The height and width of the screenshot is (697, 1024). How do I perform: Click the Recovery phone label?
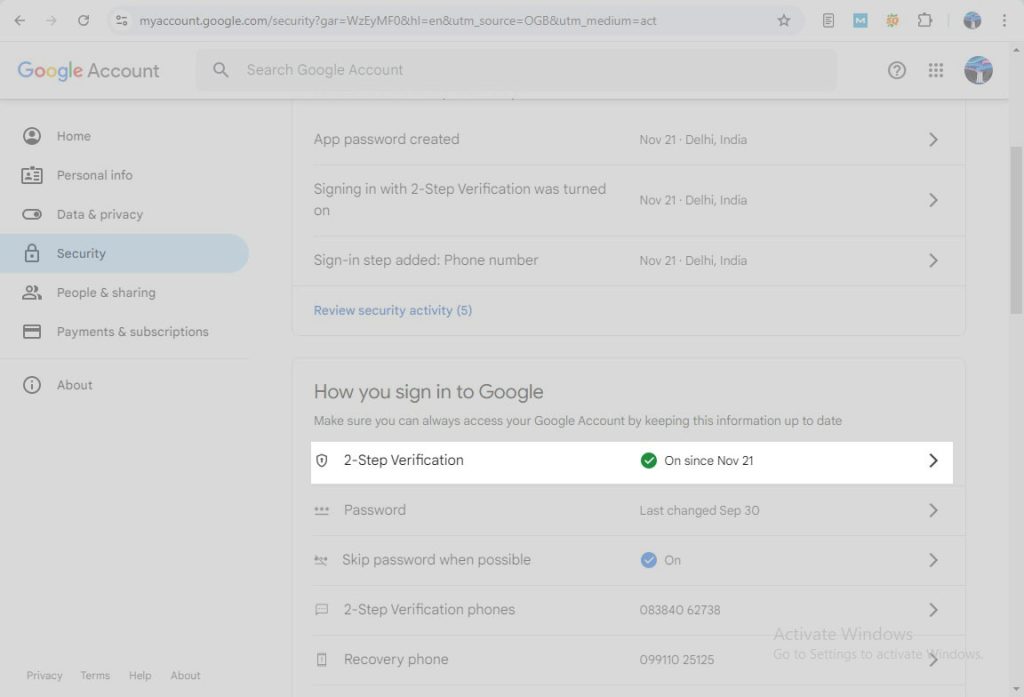pos(396,659)
